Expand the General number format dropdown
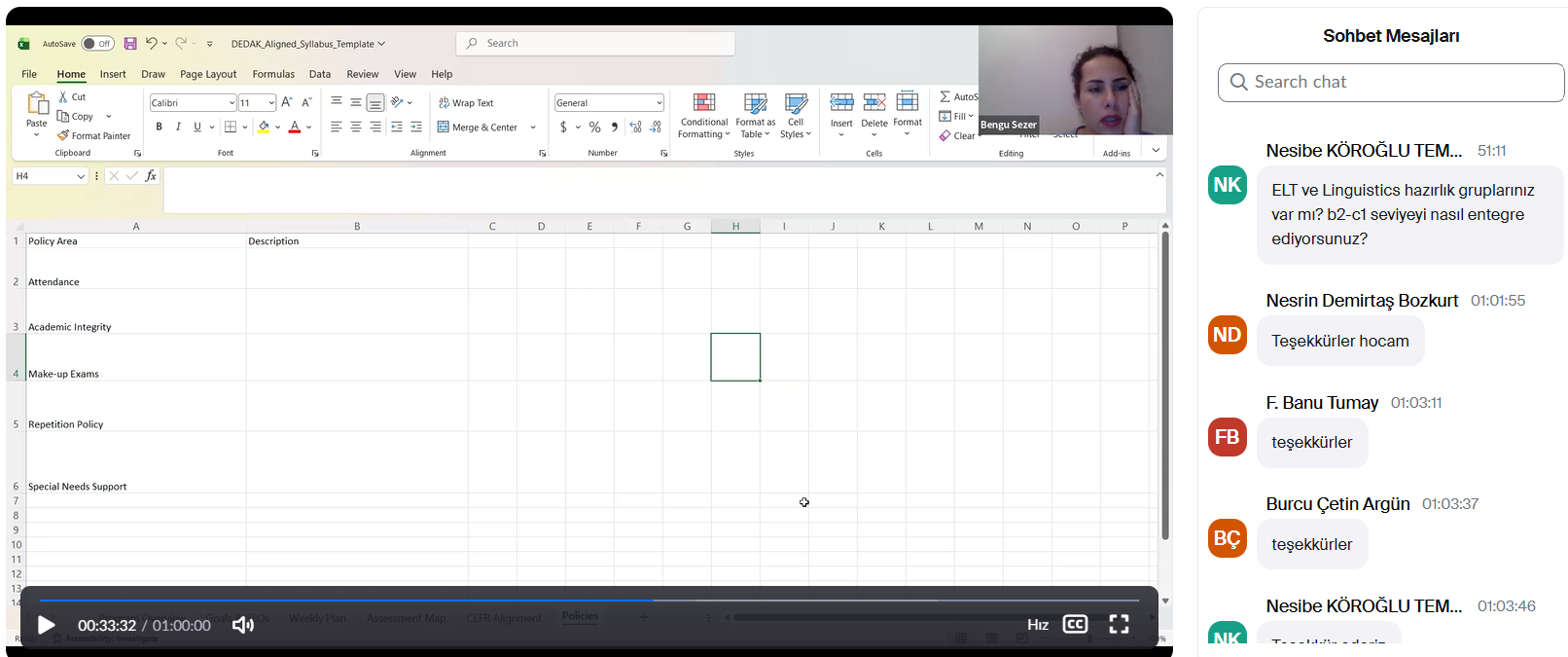Screen dimensions: 1568x657 click(659, 103)
